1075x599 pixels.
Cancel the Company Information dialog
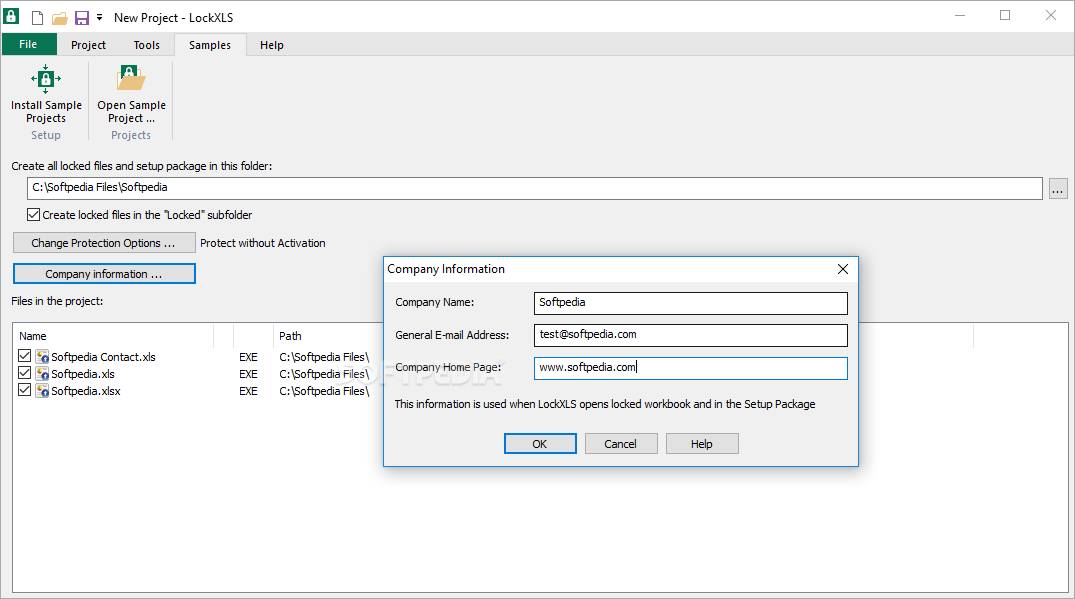[620, 443]
